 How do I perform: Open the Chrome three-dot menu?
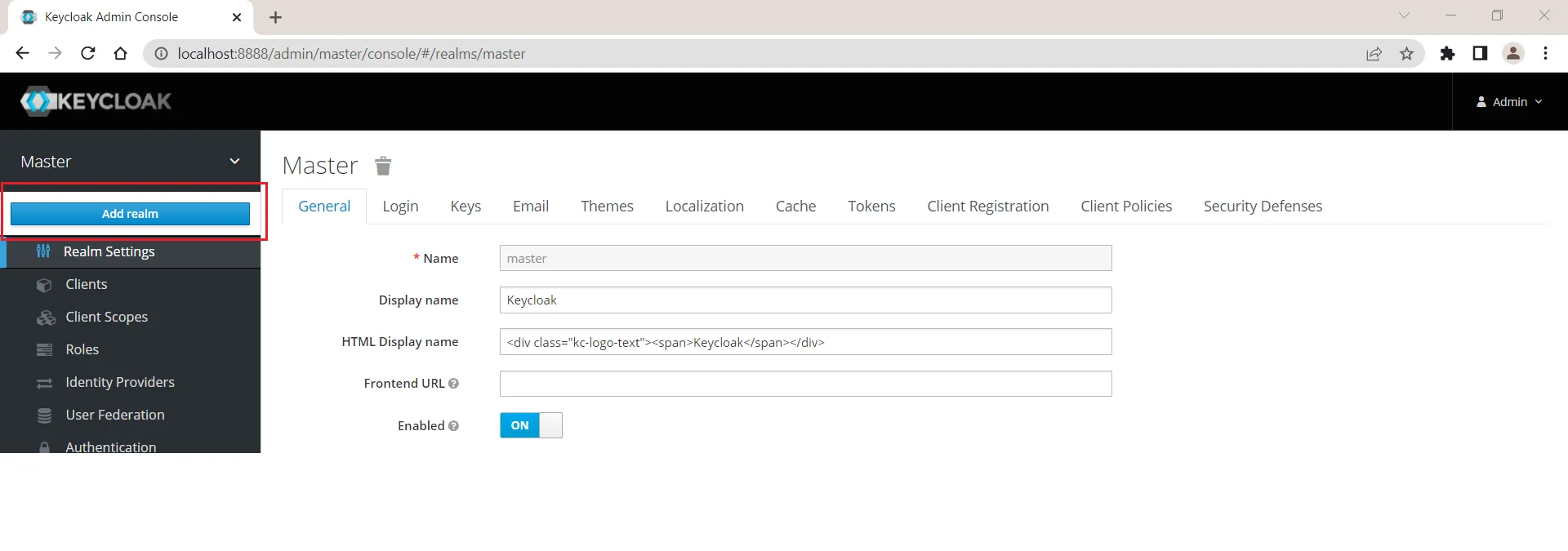(1545, 53)
